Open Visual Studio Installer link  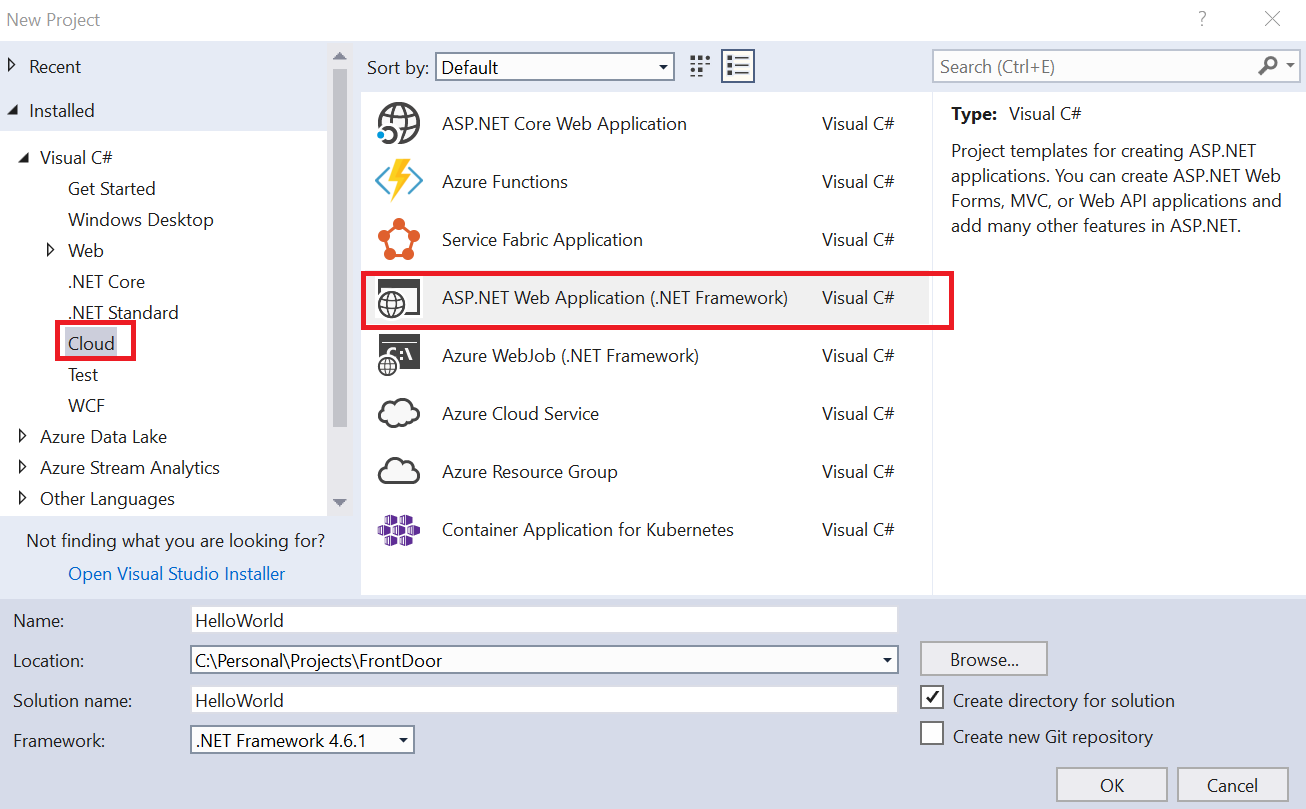click(x=177, y=573)
